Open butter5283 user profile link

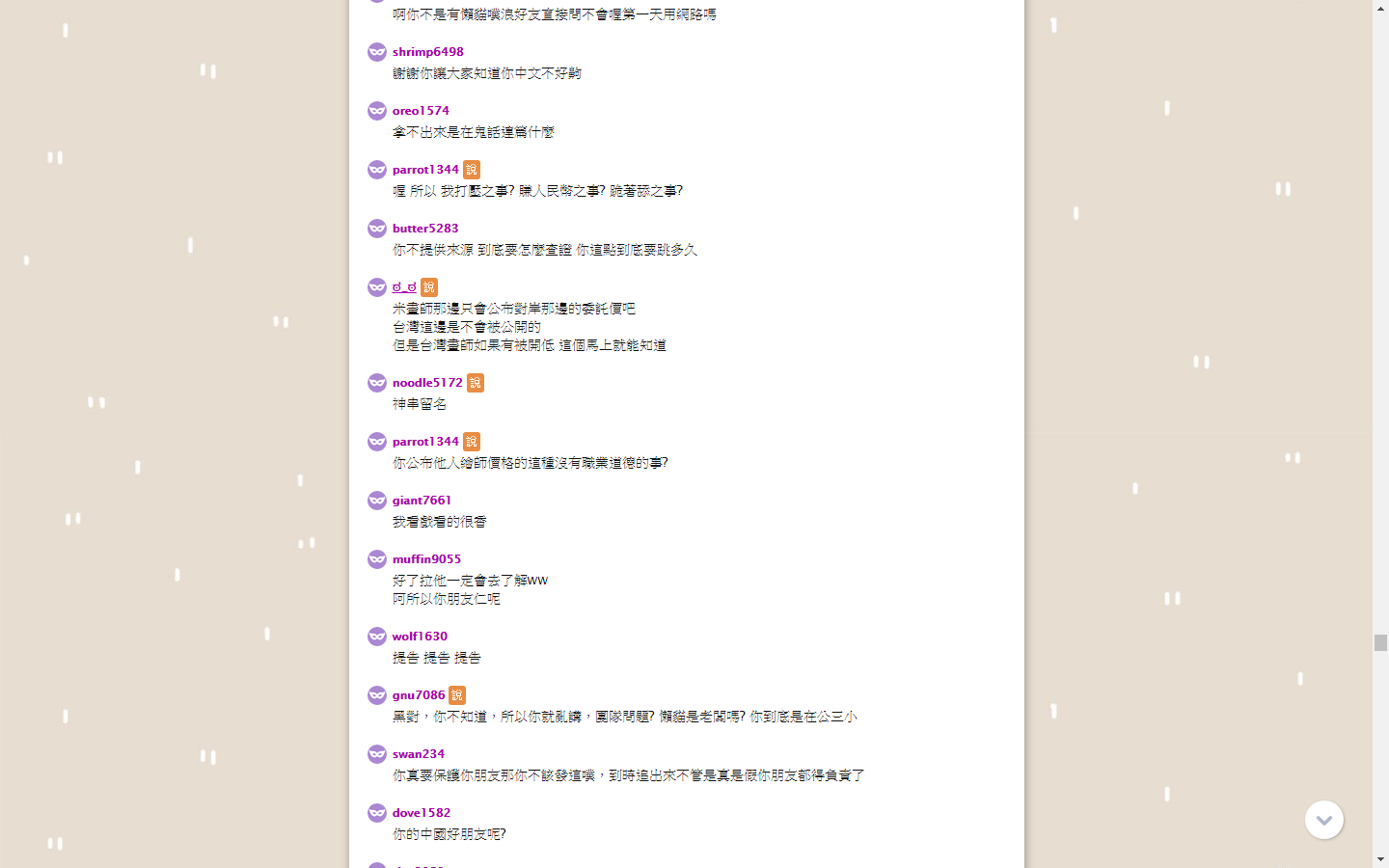point(425,229)
